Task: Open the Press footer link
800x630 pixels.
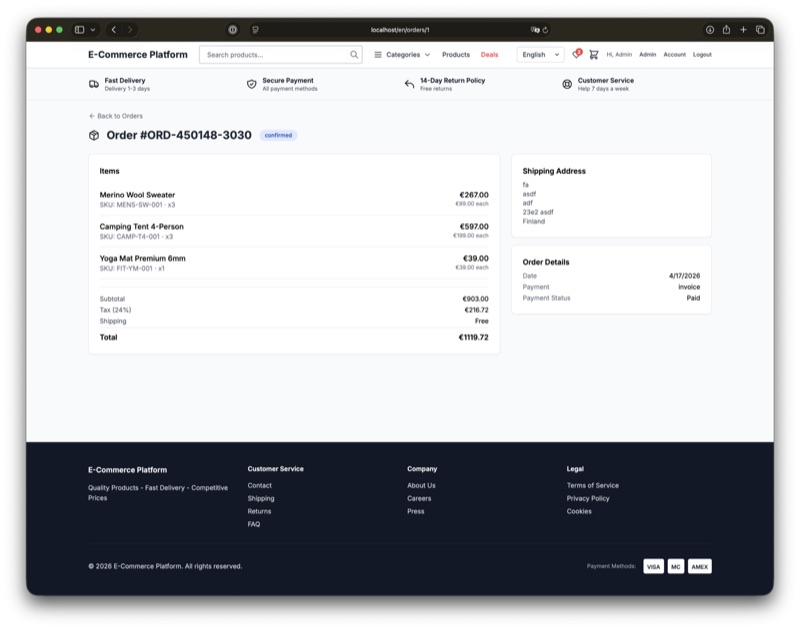Action: click(415, 511)
